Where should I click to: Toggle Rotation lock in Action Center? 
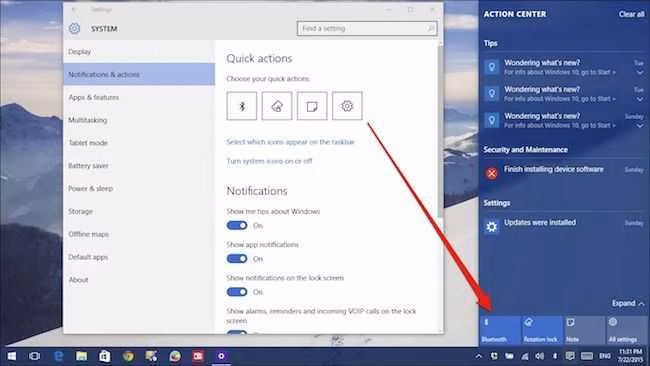[542, 330]
